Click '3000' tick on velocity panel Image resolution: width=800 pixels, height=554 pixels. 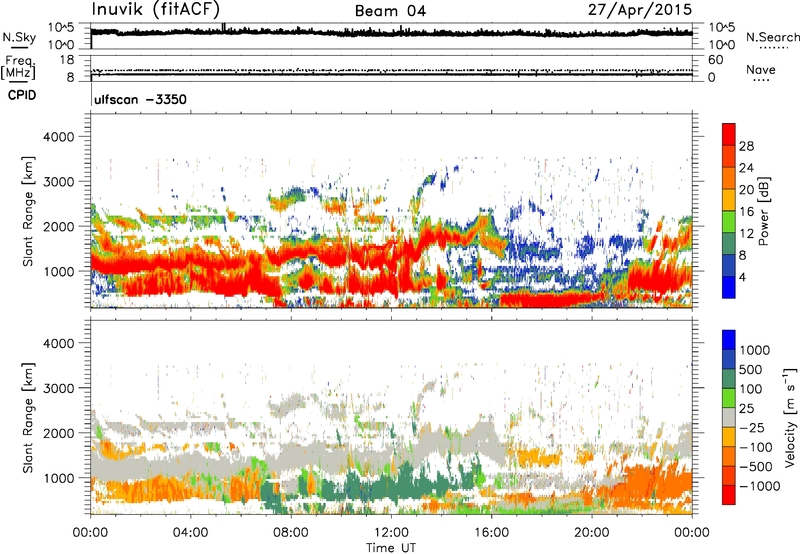(x=59, y=388)
